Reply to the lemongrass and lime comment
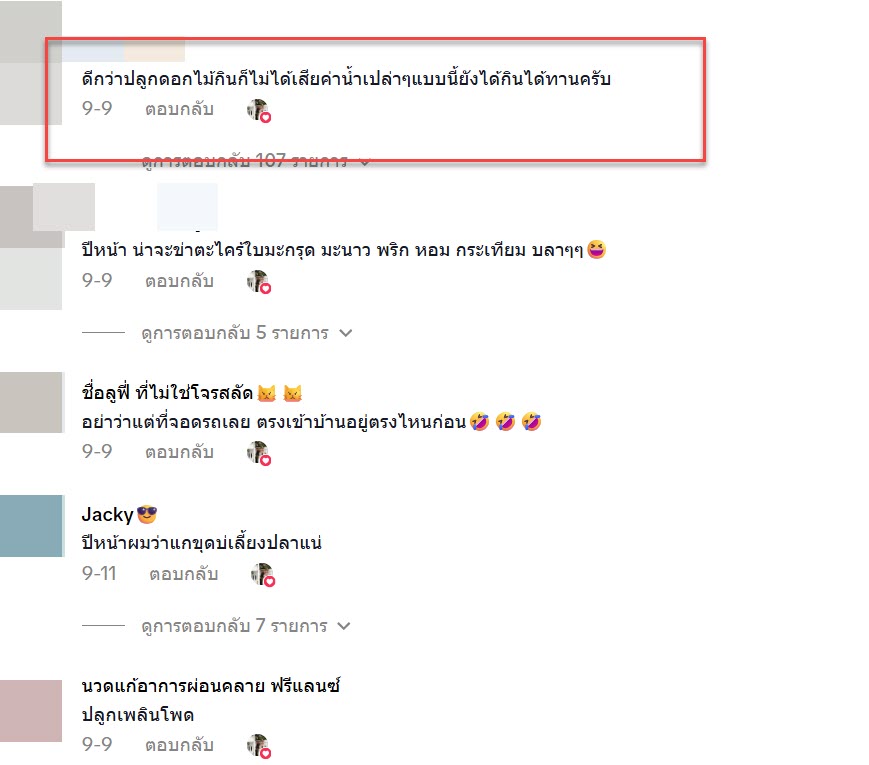The height and width of the screenshot is (765, 869). [x=180, y=281]
